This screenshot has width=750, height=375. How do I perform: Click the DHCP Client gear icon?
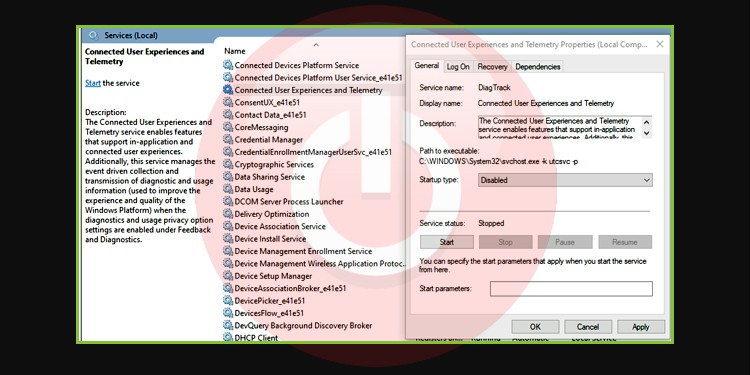click(x=228, y=337)
